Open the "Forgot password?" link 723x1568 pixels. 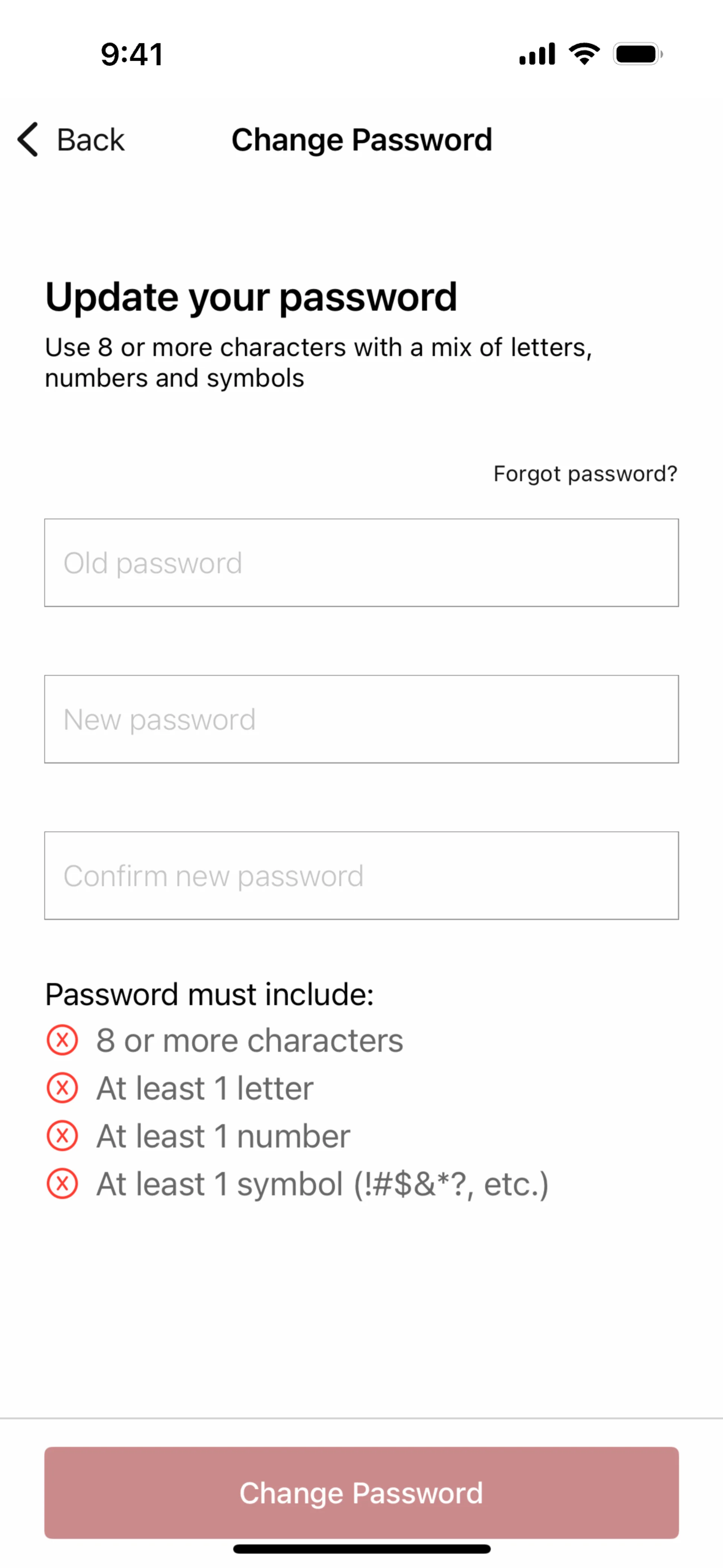pos(585,474)
